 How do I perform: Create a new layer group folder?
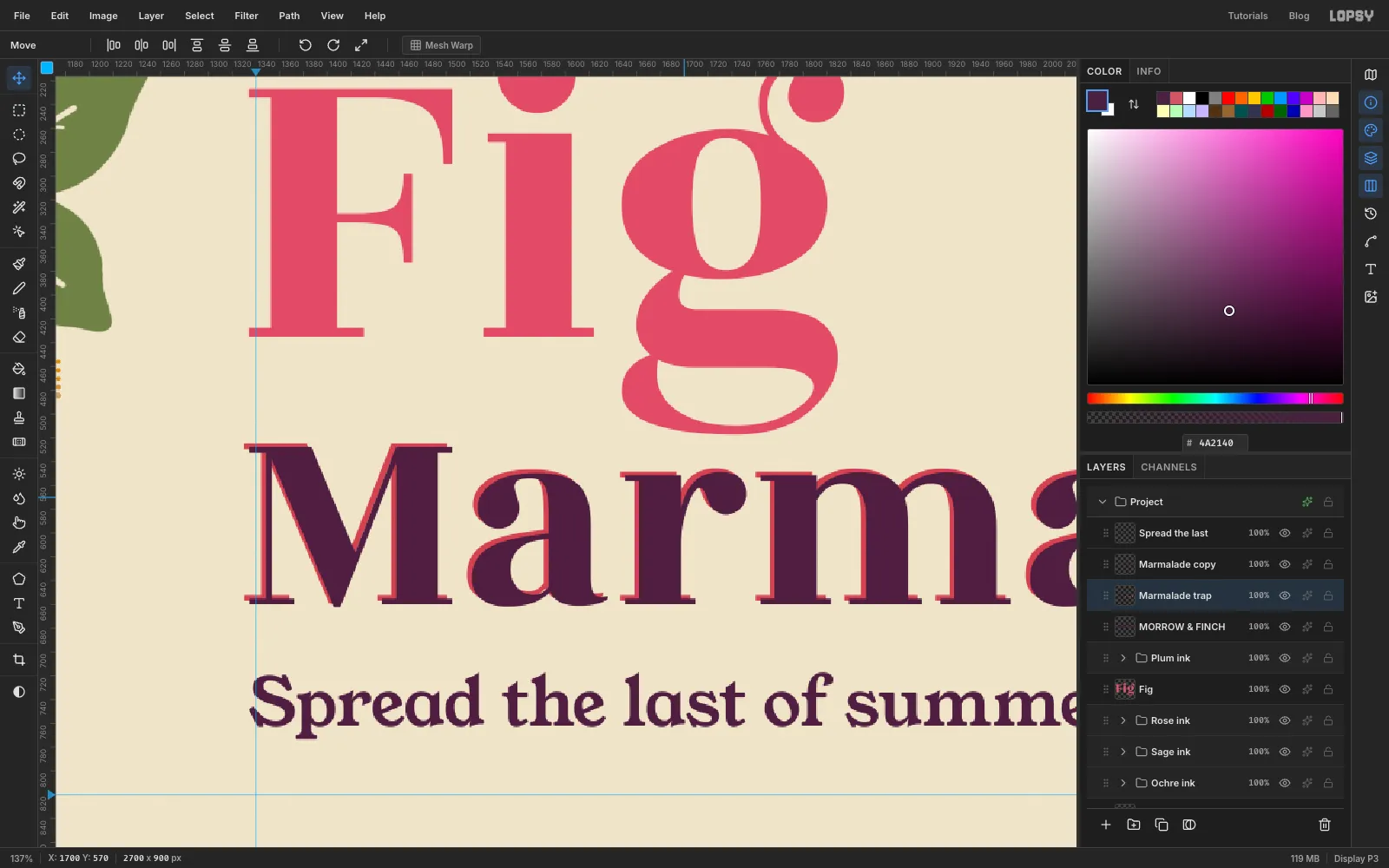coord(1134,825)
